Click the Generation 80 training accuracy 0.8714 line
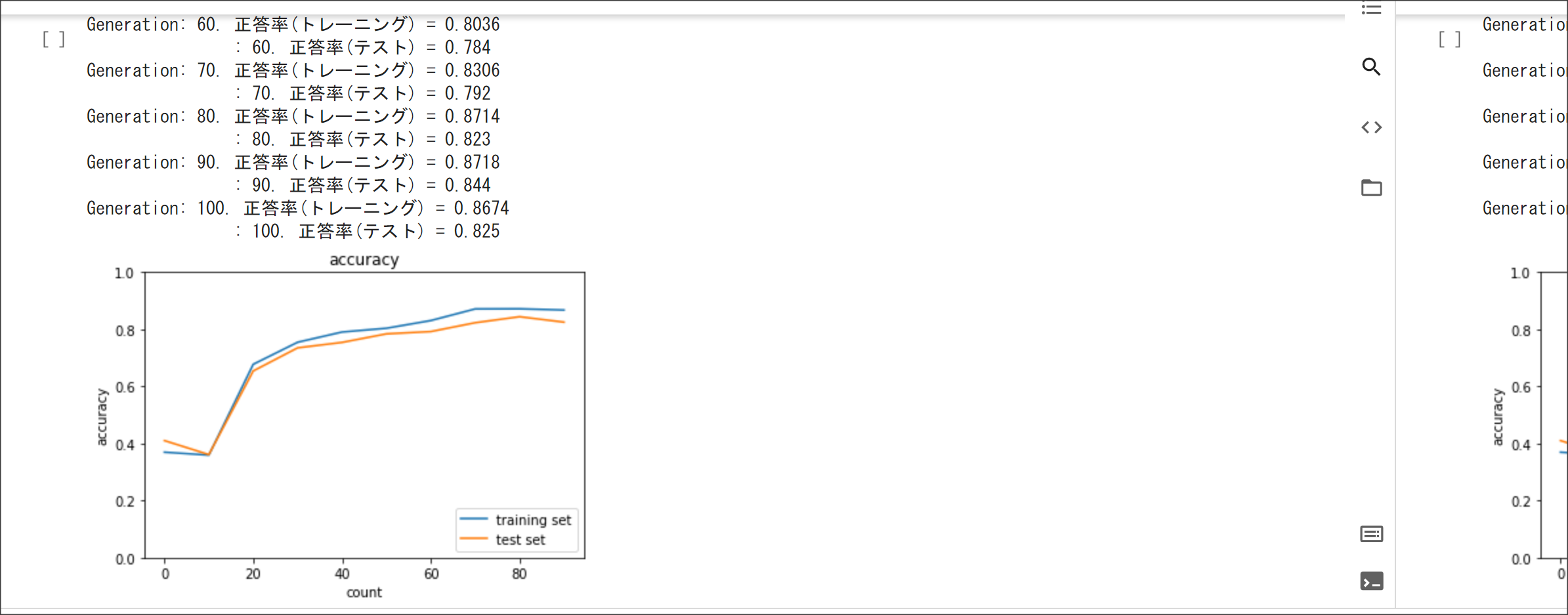 point(293,116)
